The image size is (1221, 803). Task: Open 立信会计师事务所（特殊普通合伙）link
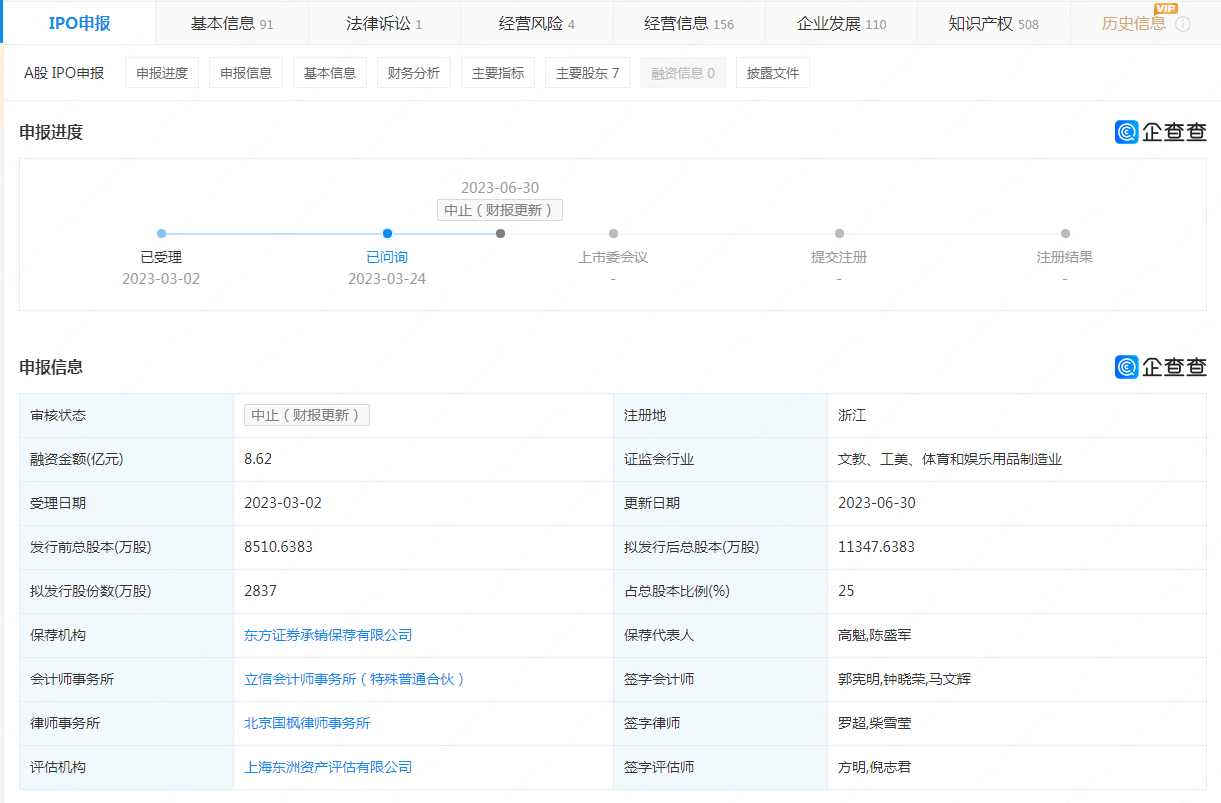[355, 679]
